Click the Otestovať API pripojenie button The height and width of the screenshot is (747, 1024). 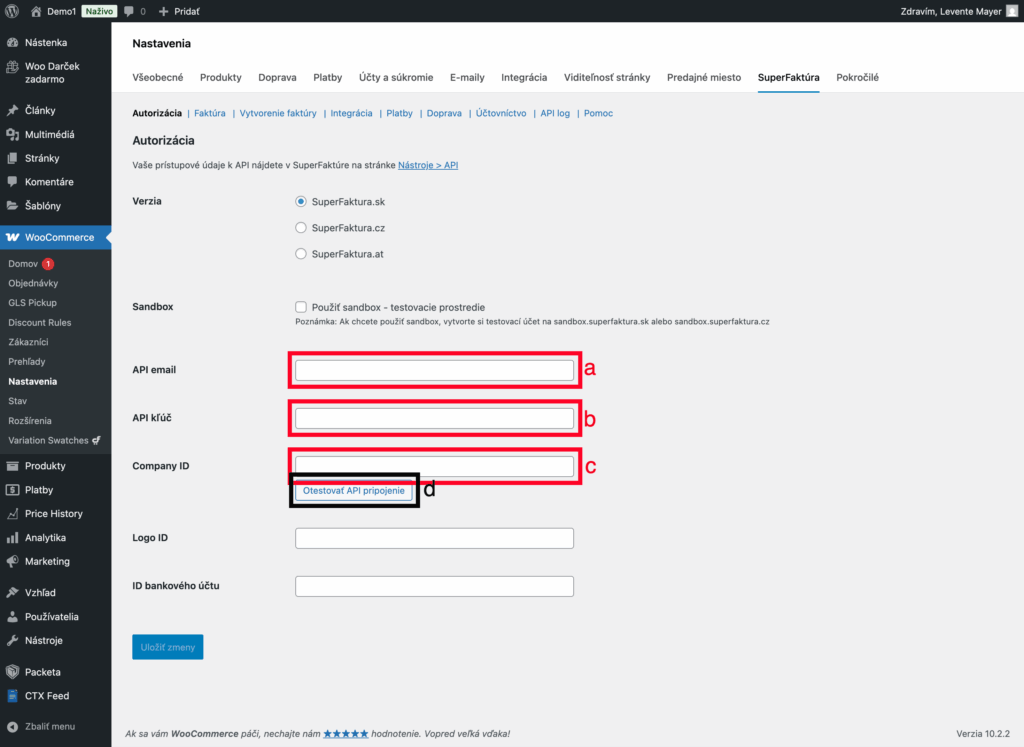pos(354,491)
